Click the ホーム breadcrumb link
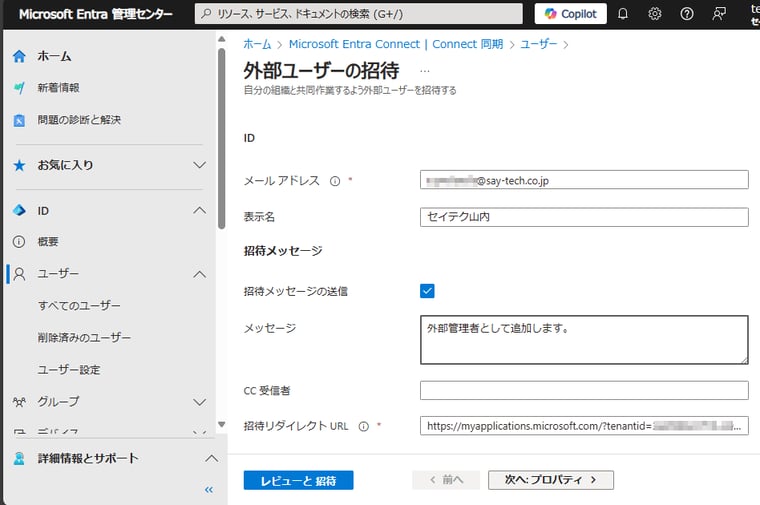The width and height of the screenshot is (760, 505). [x=257, y=44]
